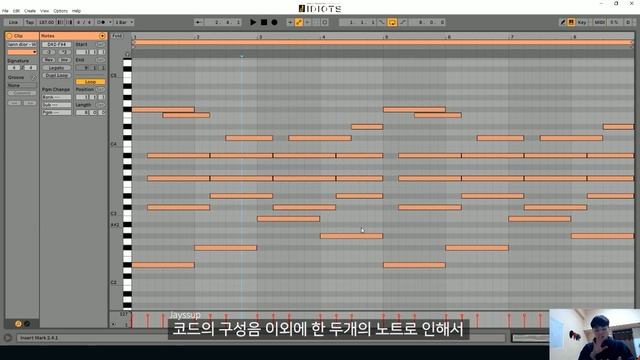
Task: Open the Pgm Change Sub chooser
Action: click(57, 105)
